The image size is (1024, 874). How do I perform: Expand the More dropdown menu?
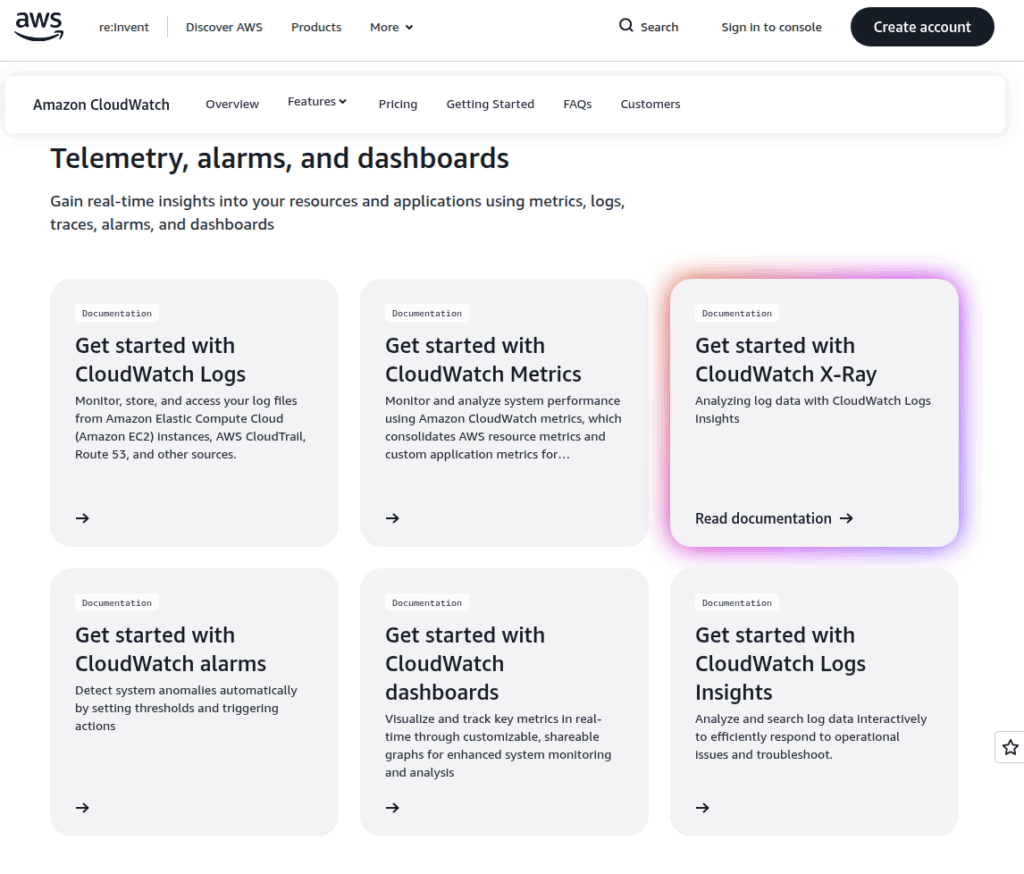(x=391, y=27)
